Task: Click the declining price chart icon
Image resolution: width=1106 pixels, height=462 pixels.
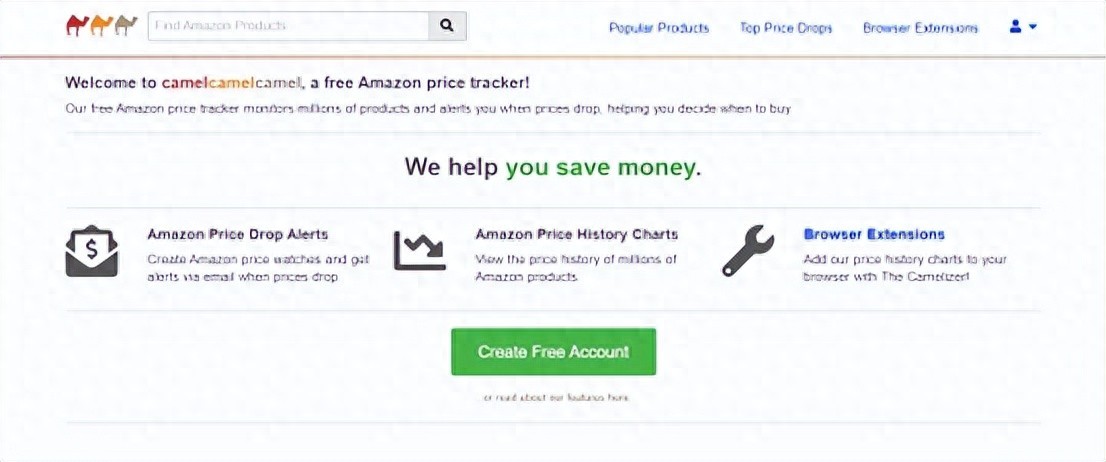Action: tap(419, 251)
